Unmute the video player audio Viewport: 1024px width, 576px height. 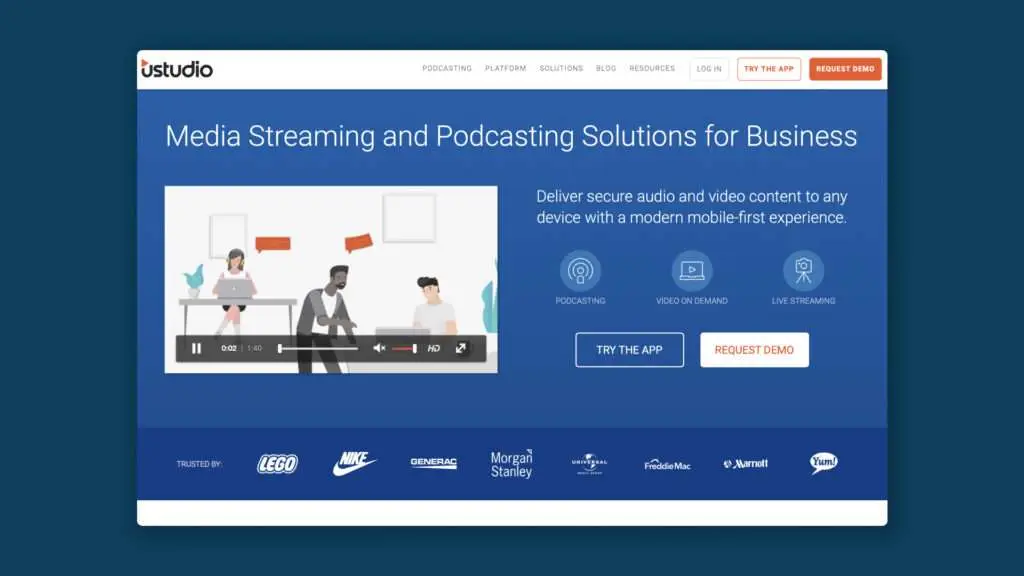tap(379, 348)
